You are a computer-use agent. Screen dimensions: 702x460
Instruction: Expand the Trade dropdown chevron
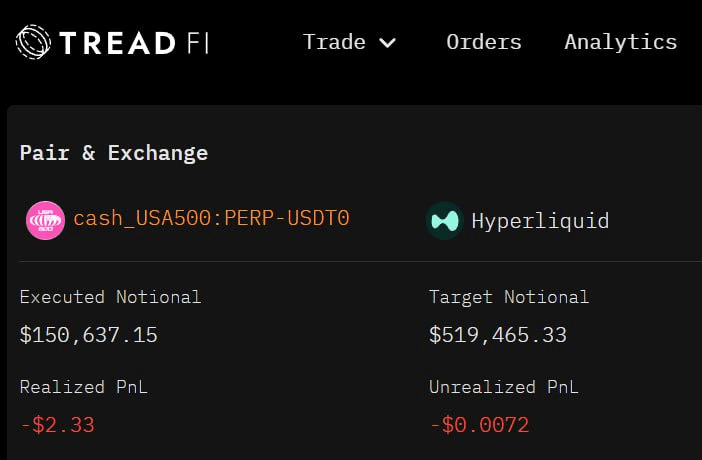(x=388, y=43)
